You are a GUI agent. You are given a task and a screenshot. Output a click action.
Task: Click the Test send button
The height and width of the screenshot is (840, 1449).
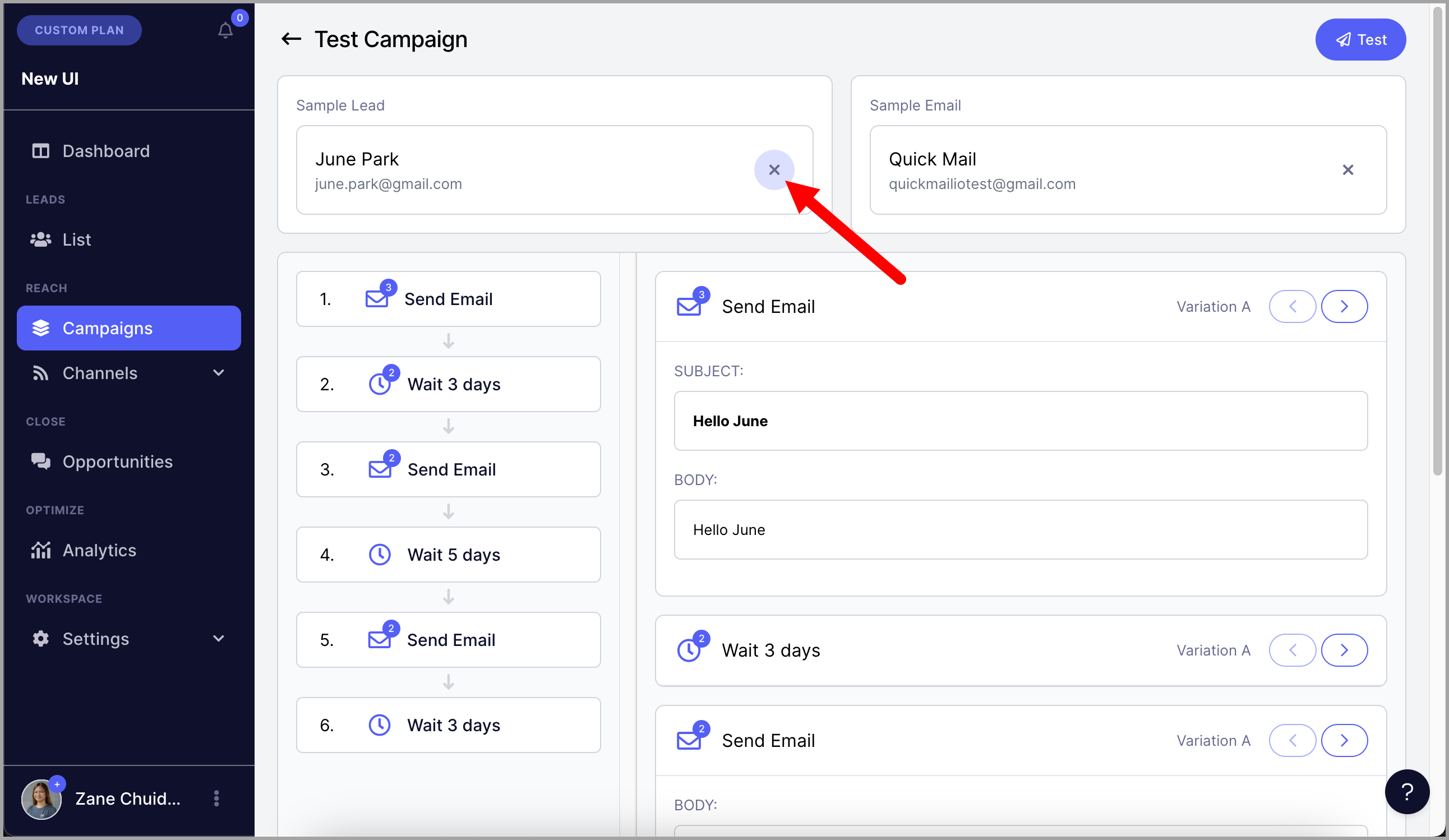click(1360, 40)
